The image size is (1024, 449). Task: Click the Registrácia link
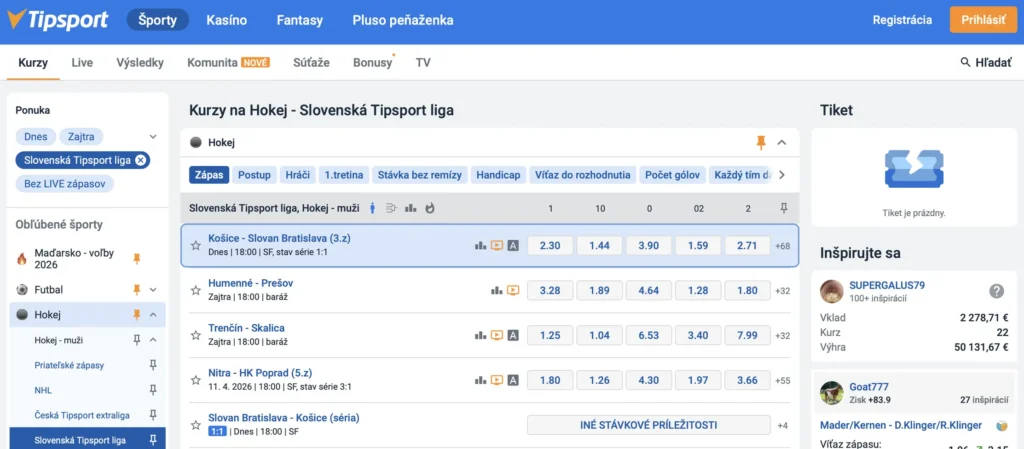click(x=902, y=20)
